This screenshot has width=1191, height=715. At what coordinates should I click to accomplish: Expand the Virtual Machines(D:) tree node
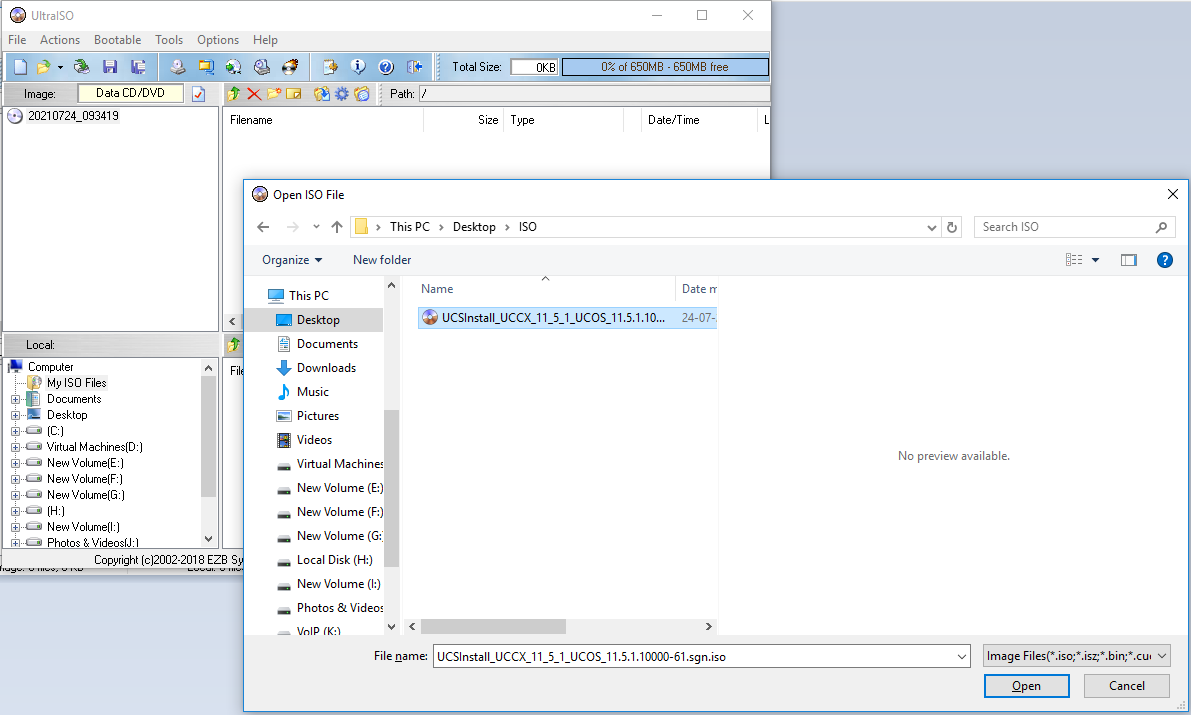(x=15, y=448)
